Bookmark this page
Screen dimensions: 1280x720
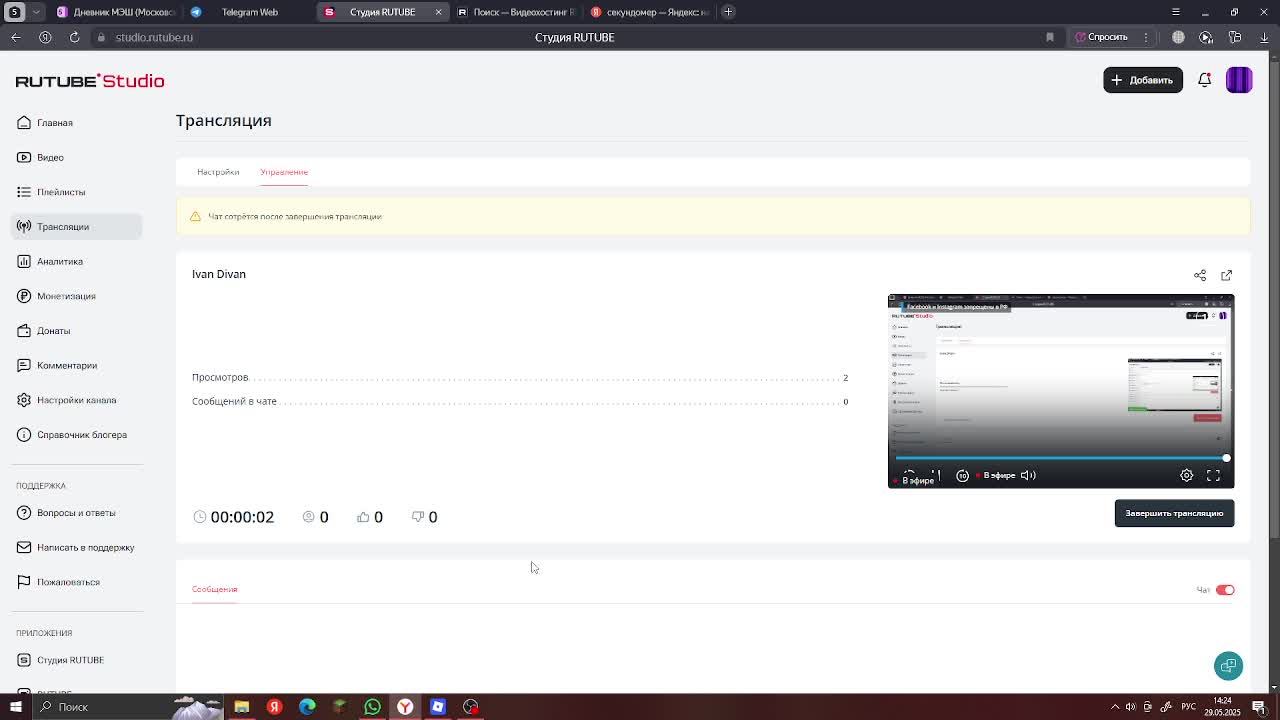pyautogui.click(x=1050, y=37)
